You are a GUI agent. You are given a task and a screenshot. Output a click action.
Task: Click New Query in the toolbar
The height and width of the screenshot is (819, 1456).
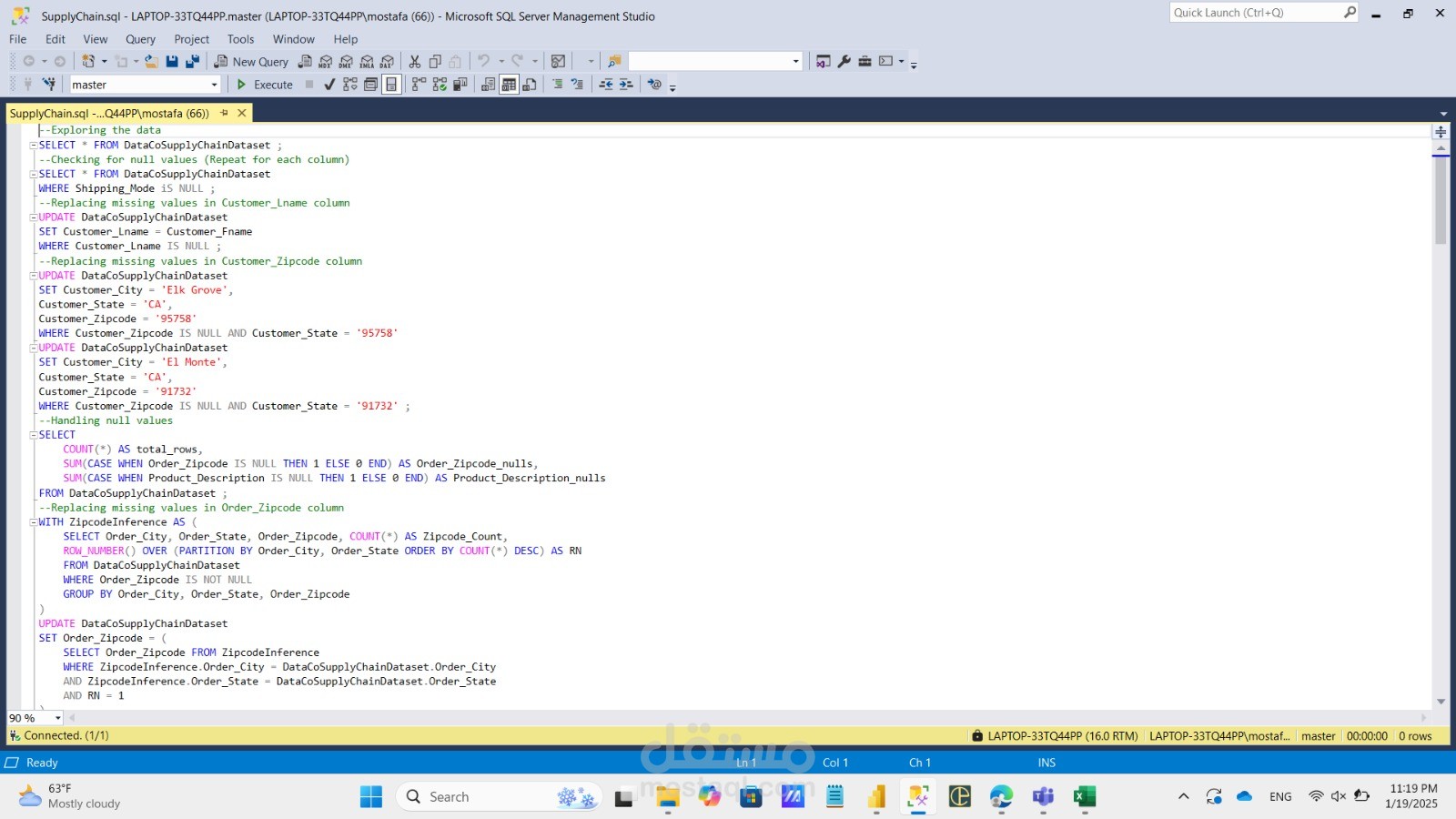pos(251,62)
